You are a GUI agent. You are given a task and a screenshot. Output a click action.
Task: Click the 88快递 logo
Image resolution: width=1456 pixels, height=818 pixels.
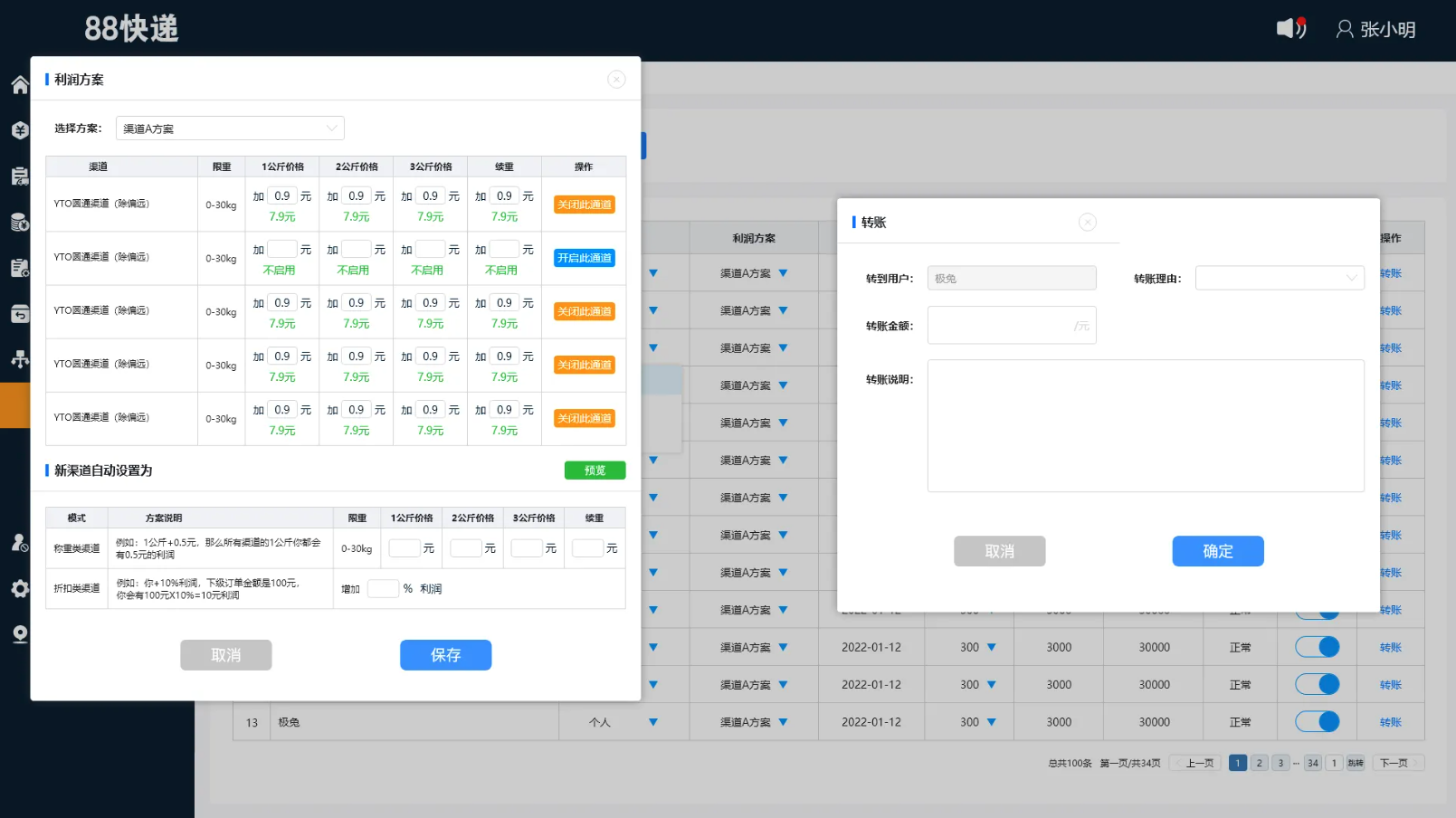[x=131, y=29]
